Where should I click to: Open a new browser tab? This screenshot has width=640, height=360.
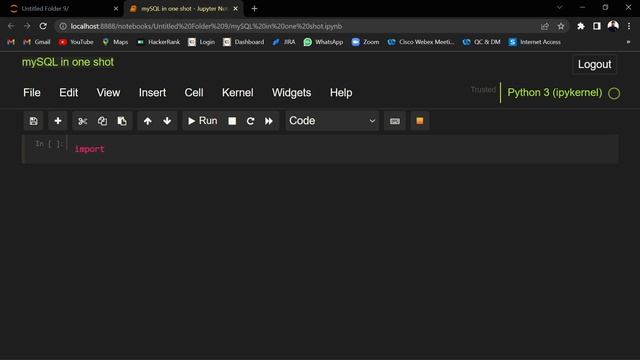pyautogui.click(x=254, y=9)
